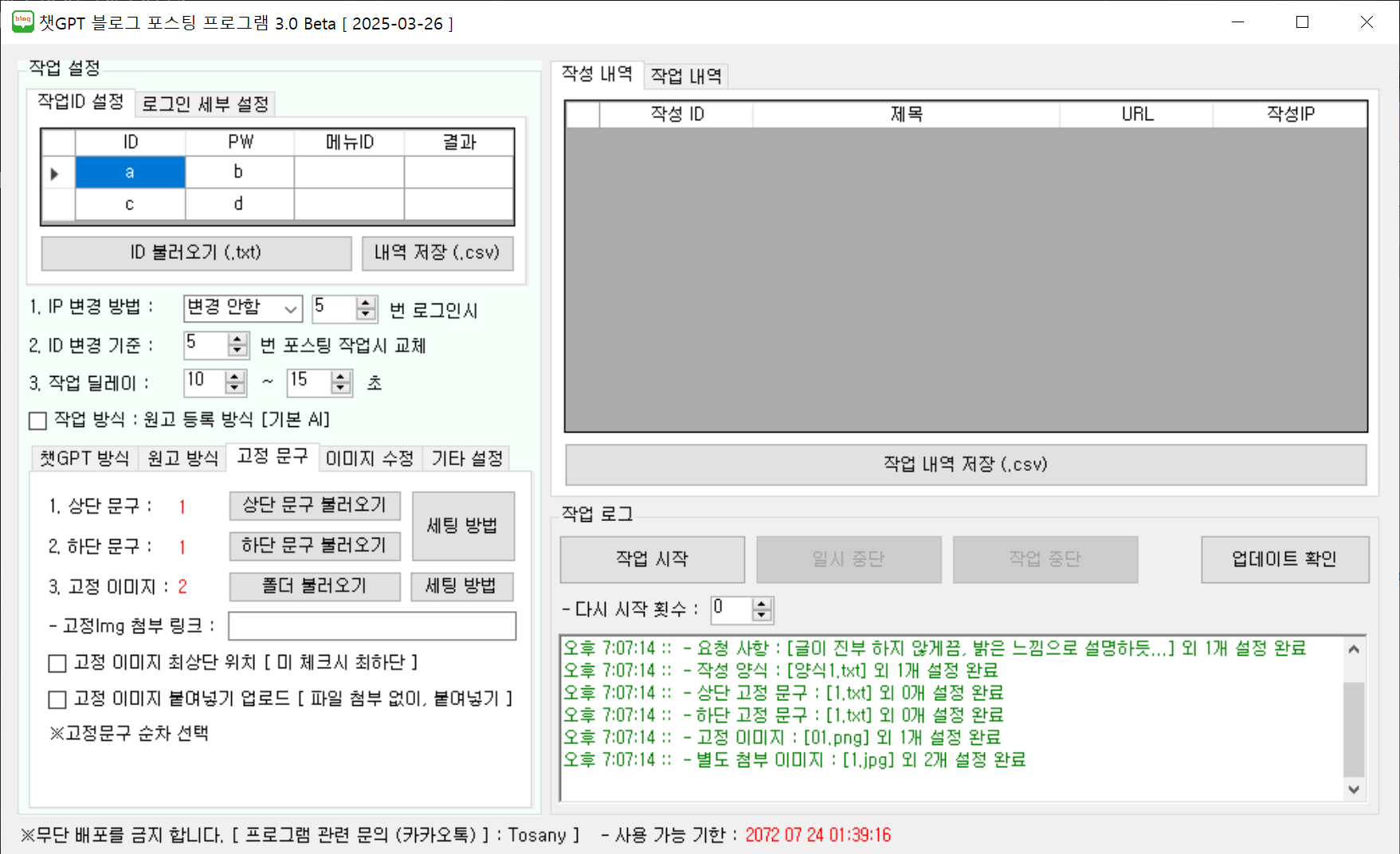
Task: Click 상단 문구 불러오기 button
Action: pyautogui.click(x=315, y=505)
